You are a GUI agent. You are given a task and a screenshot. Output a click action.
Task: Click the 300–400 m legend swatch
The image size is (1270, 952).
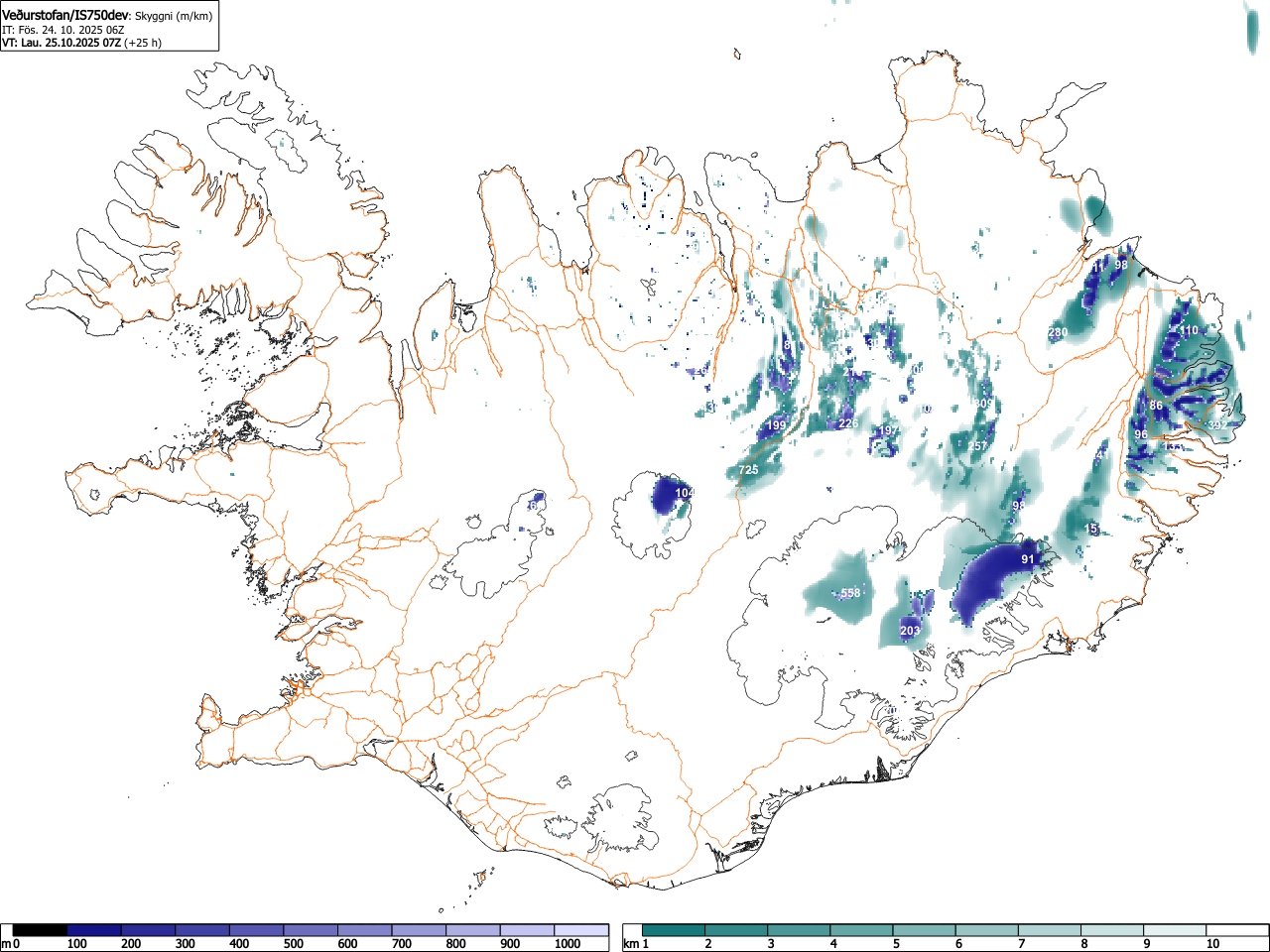[x=202, y=930]
